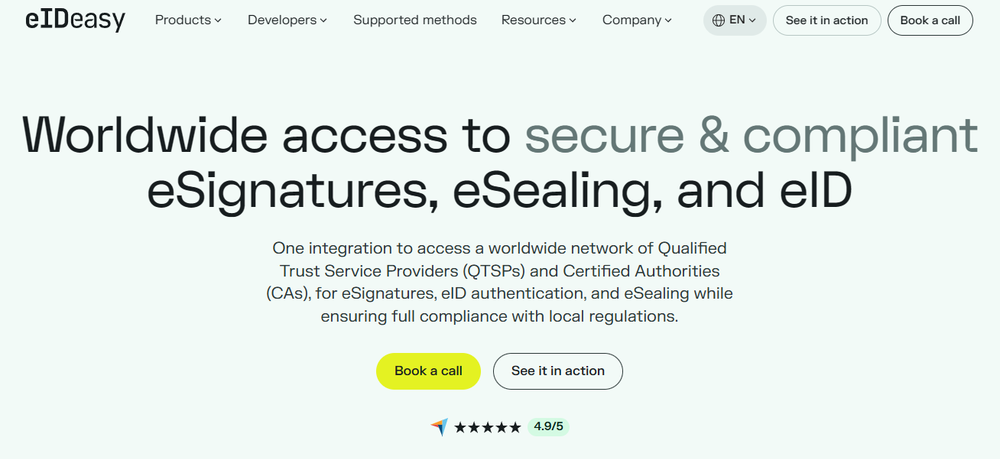Screen dimensions: 1000x459
Task: Open the Supported methods page
Action: coord(415,20)
